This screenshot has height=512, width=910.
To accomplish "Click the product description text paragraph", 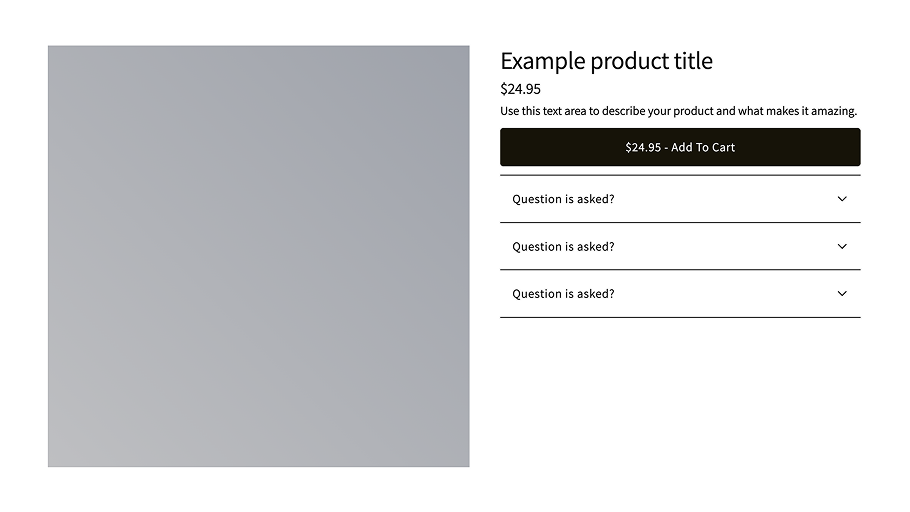I will coord(678,111).
